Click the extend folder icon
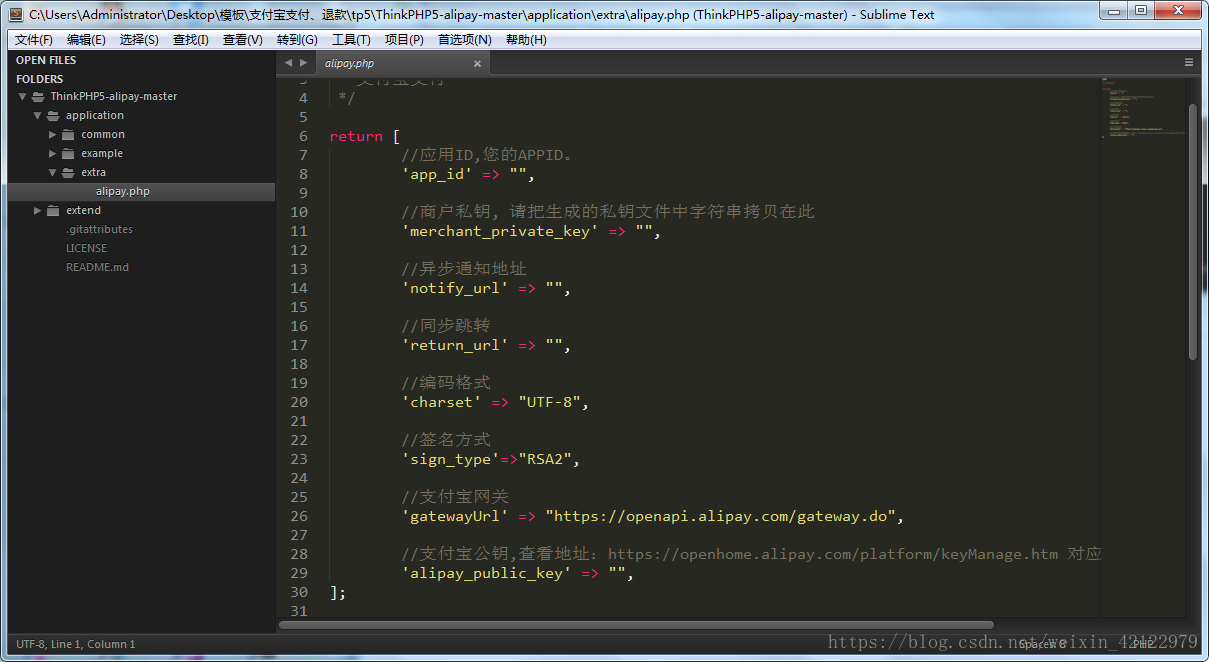 [x=53, y=211]
